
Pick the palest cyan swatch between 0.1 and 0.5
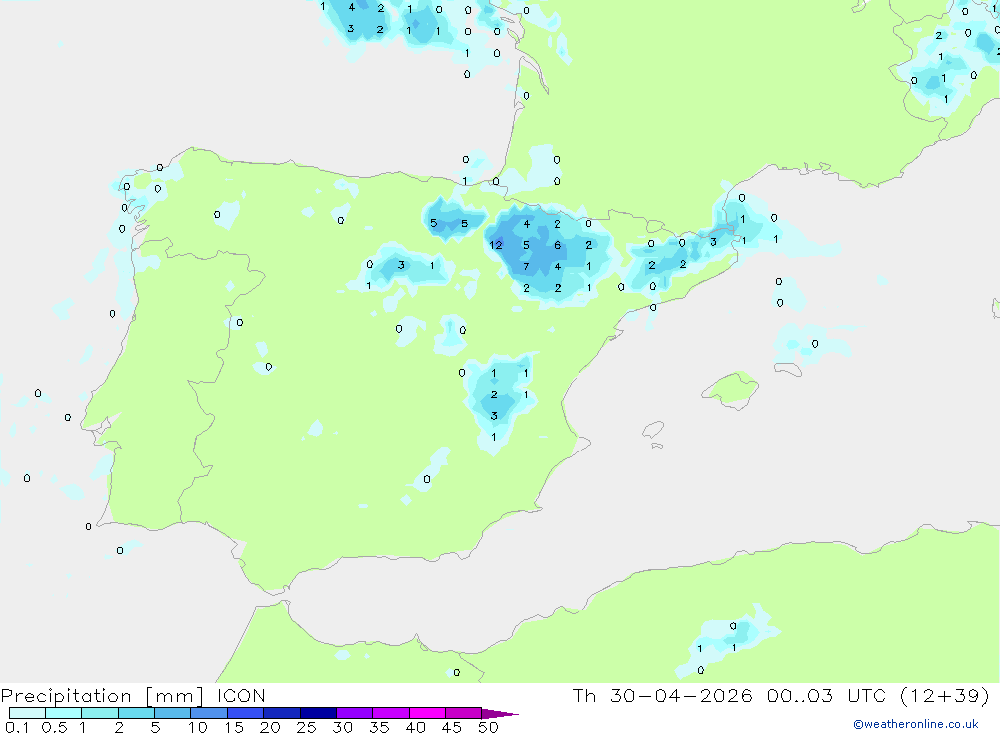point(27,713)
